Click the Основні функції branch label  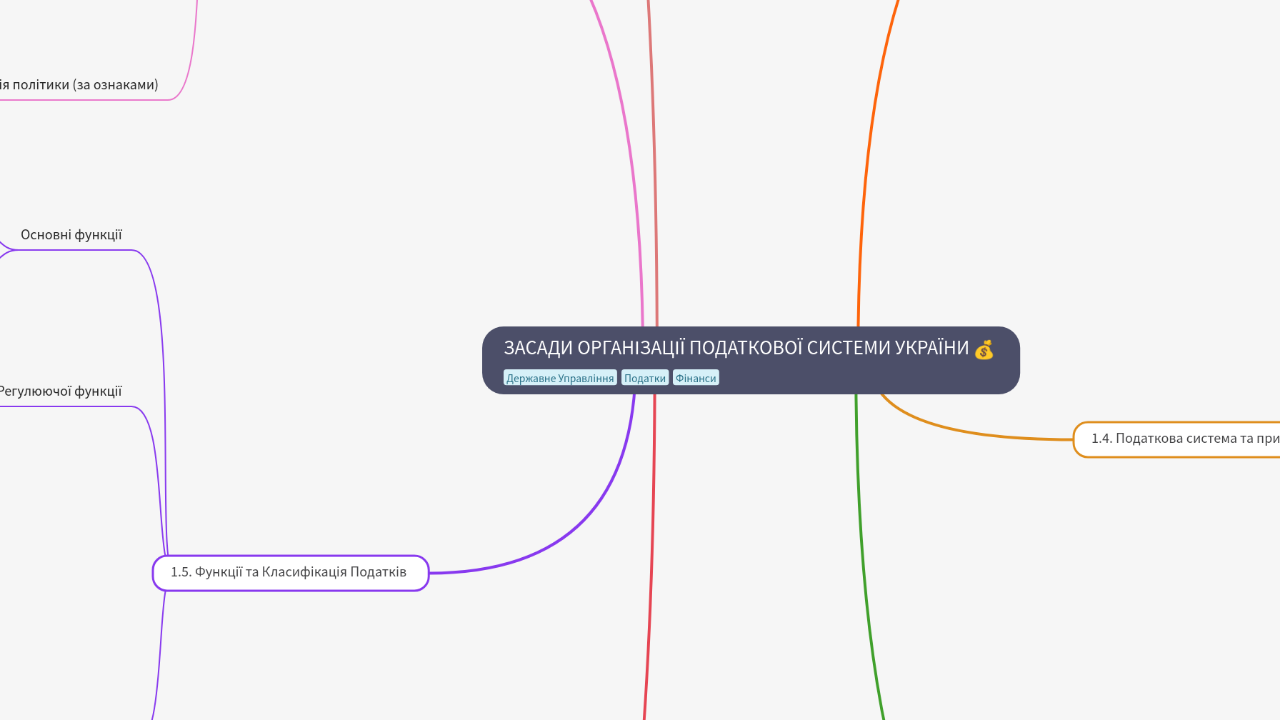click(71, 234)
